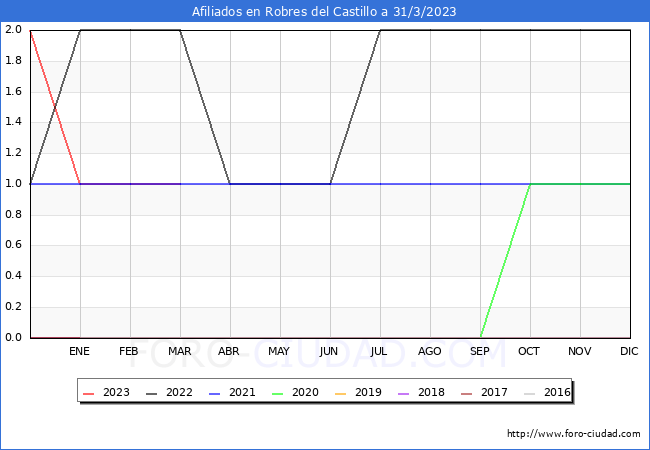Select the 2017 brown legend swatch
The width and height of the screenshot is (650, 450).
click(466, 393)
